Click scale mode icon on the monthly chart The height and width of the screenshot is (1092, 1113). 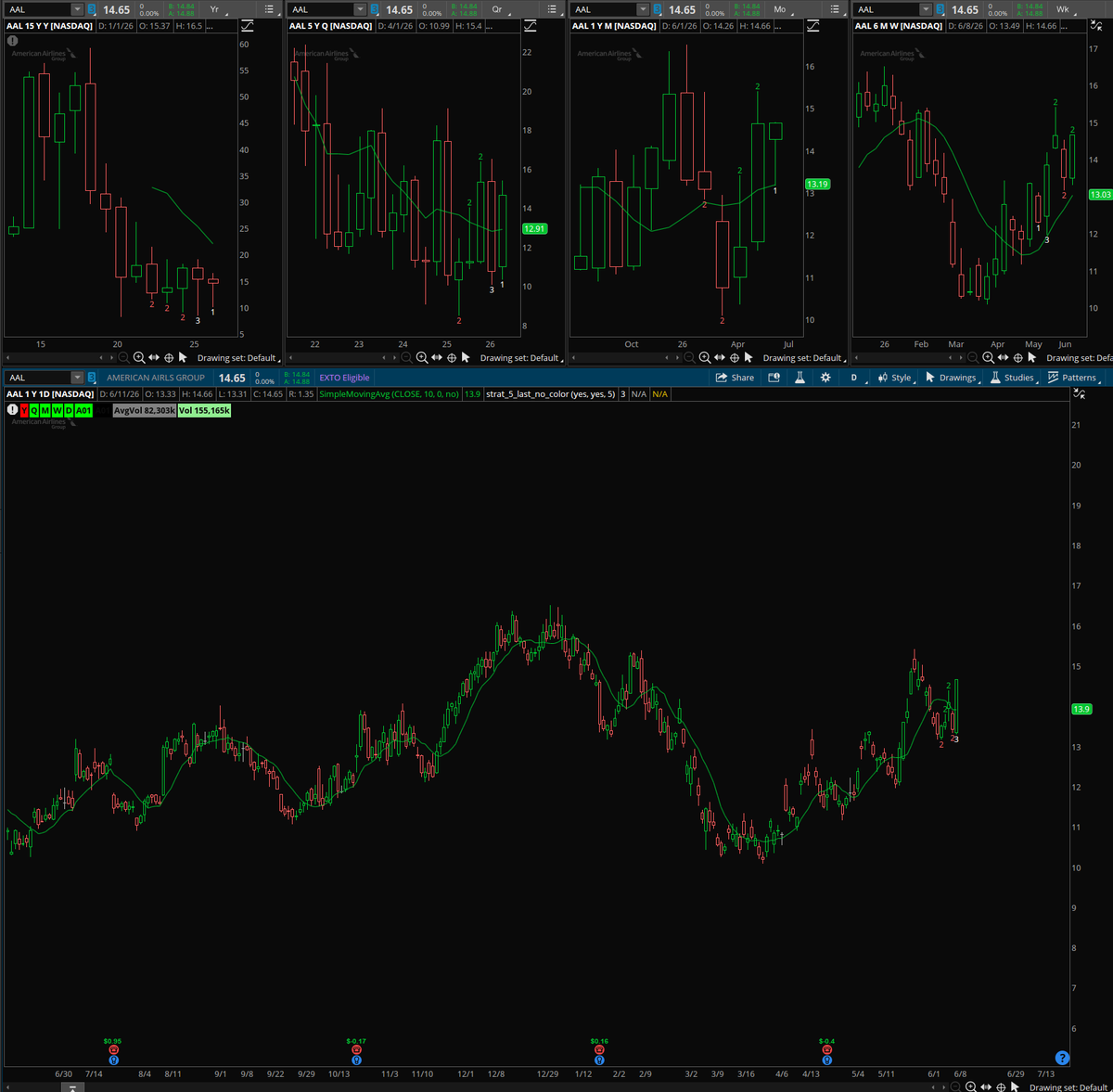812,26
